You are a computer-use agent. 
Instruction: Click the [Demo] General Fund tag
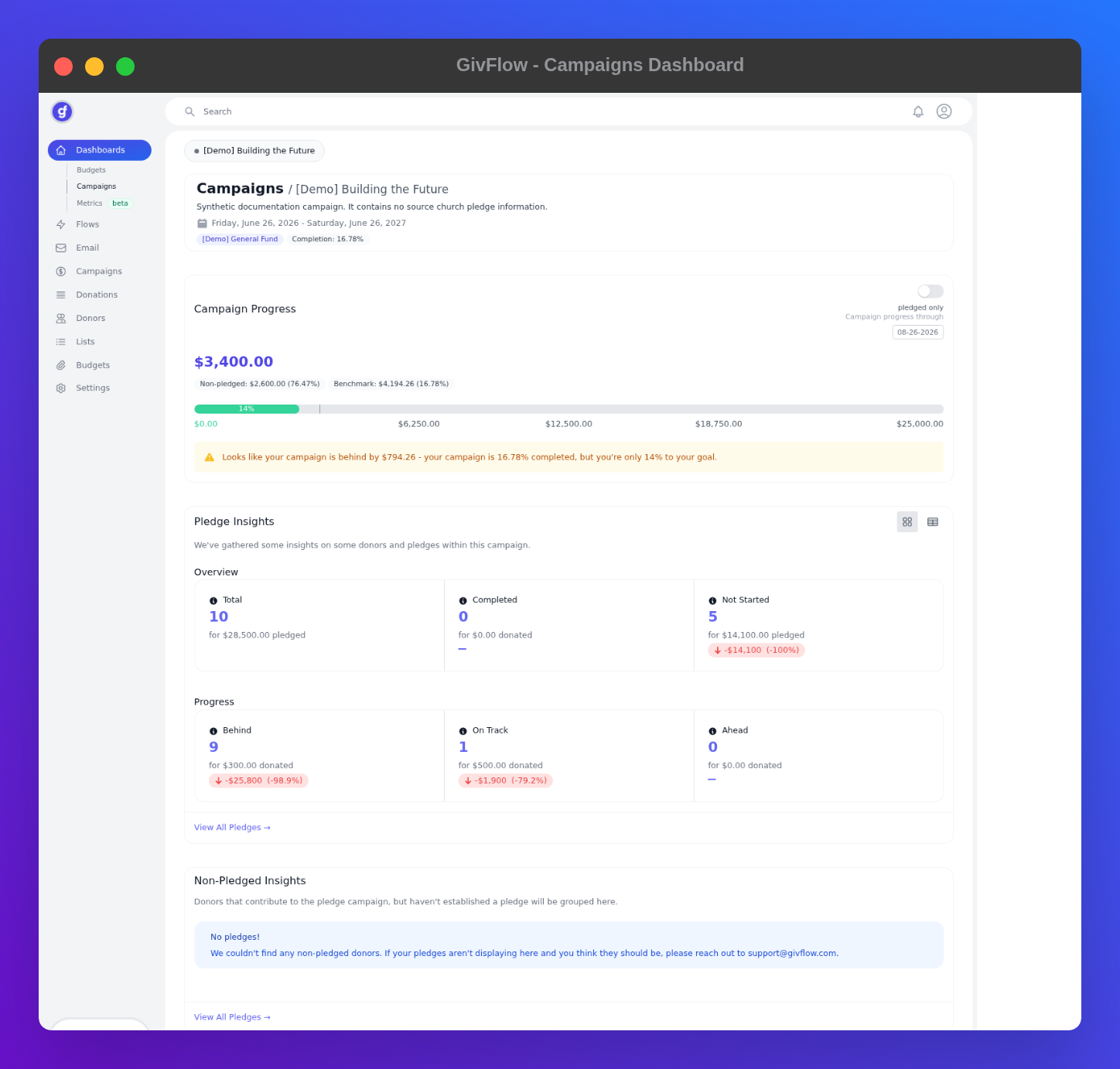[240, 239]
